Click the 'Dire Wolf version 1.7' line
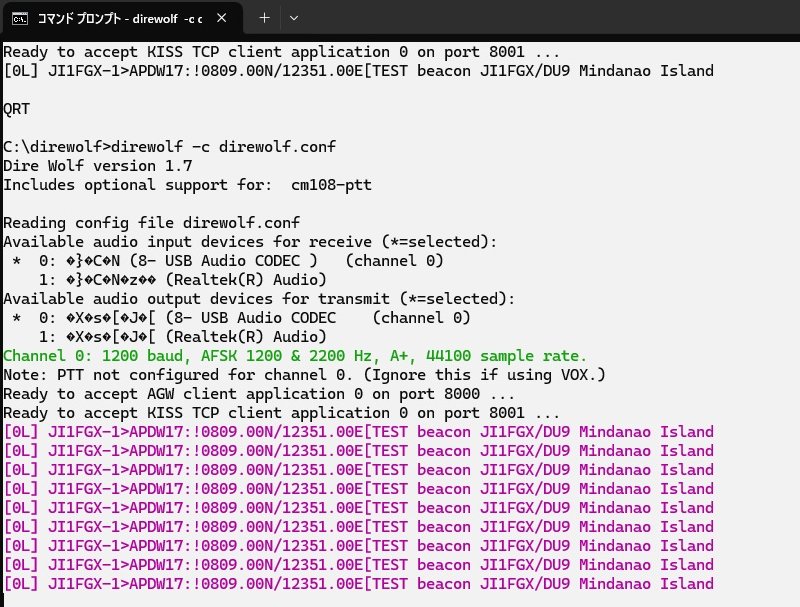 (98, 166)
